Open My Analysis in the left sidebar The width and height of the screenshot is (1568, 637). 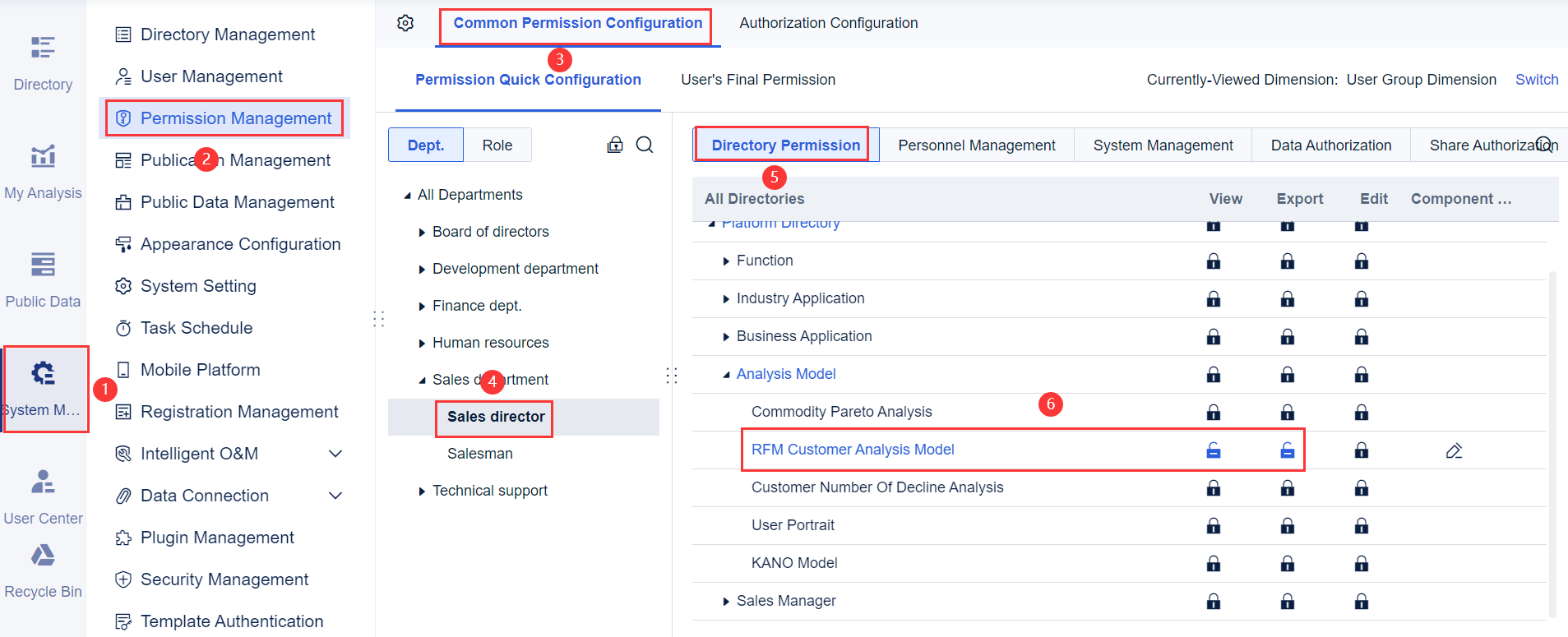43,170
